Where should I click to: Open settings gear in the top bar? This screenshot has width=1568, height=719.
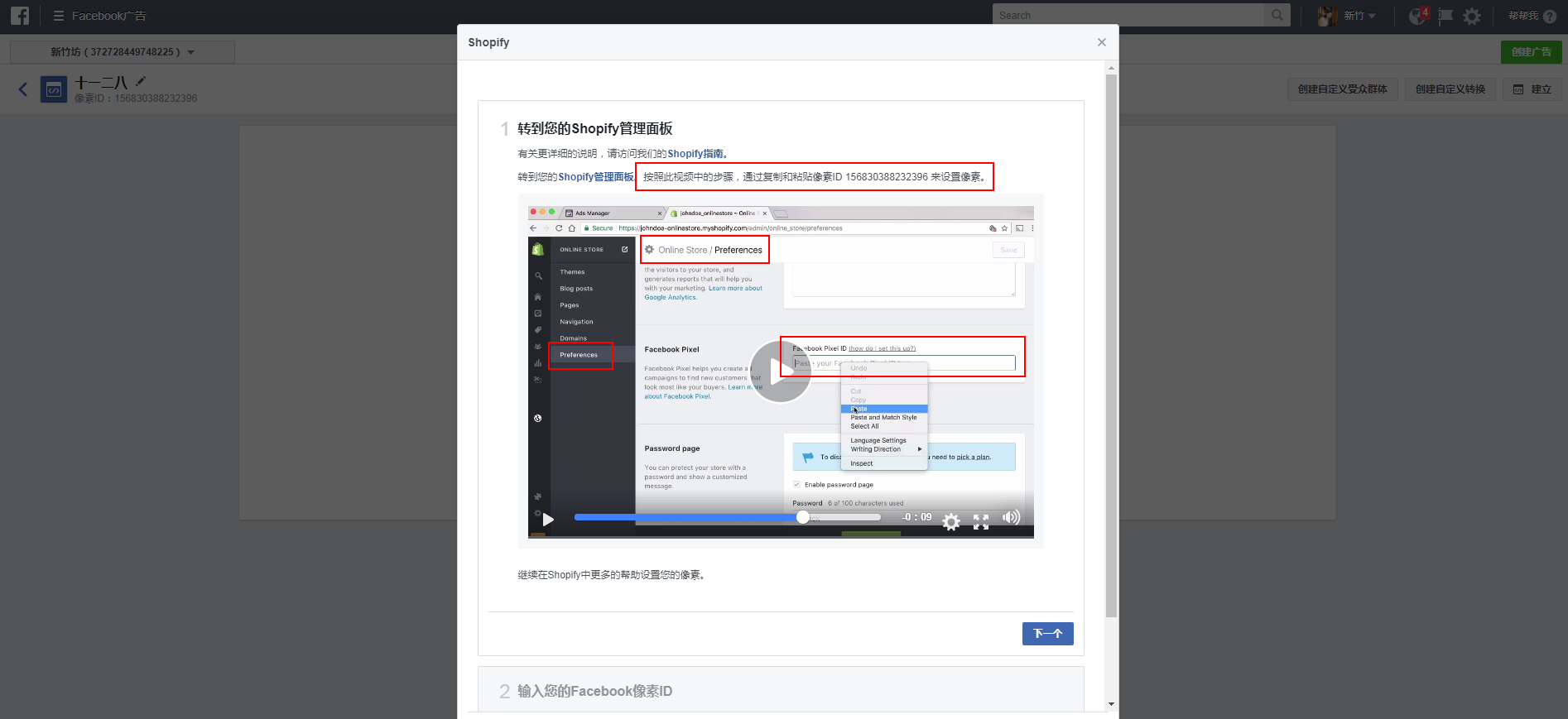1472,16
